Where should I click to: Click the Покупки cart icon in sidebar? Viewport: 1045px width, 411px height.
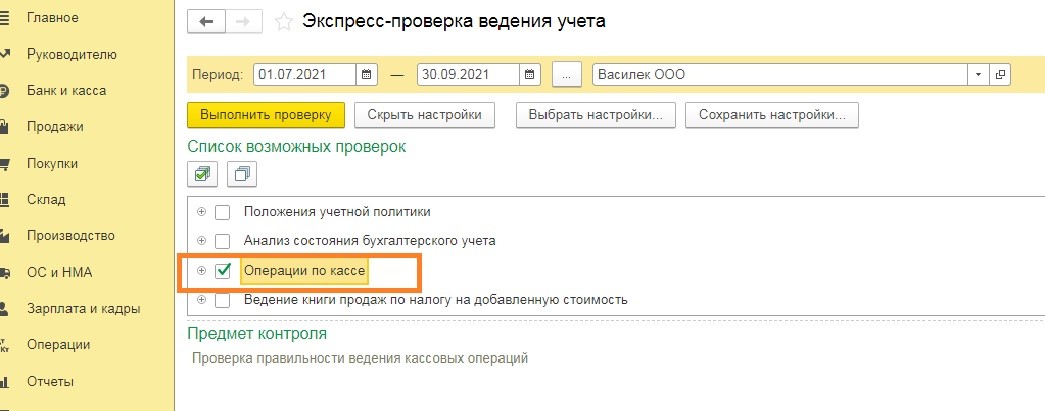(x=4, y=163)
